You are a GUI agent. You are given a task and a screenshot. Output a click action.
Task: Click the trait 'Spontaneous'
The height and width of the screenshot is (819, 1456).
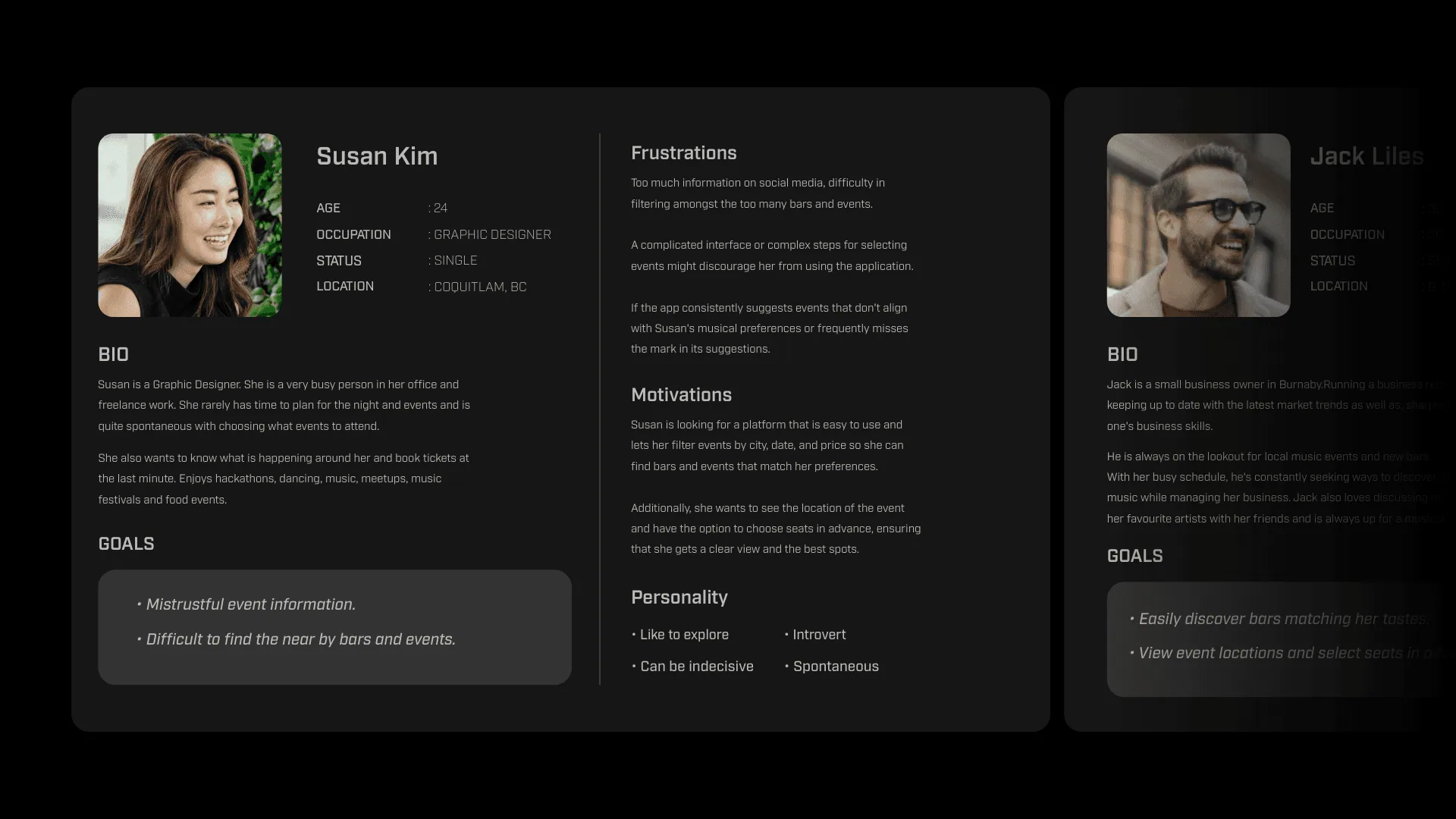[x=832, y=667]
